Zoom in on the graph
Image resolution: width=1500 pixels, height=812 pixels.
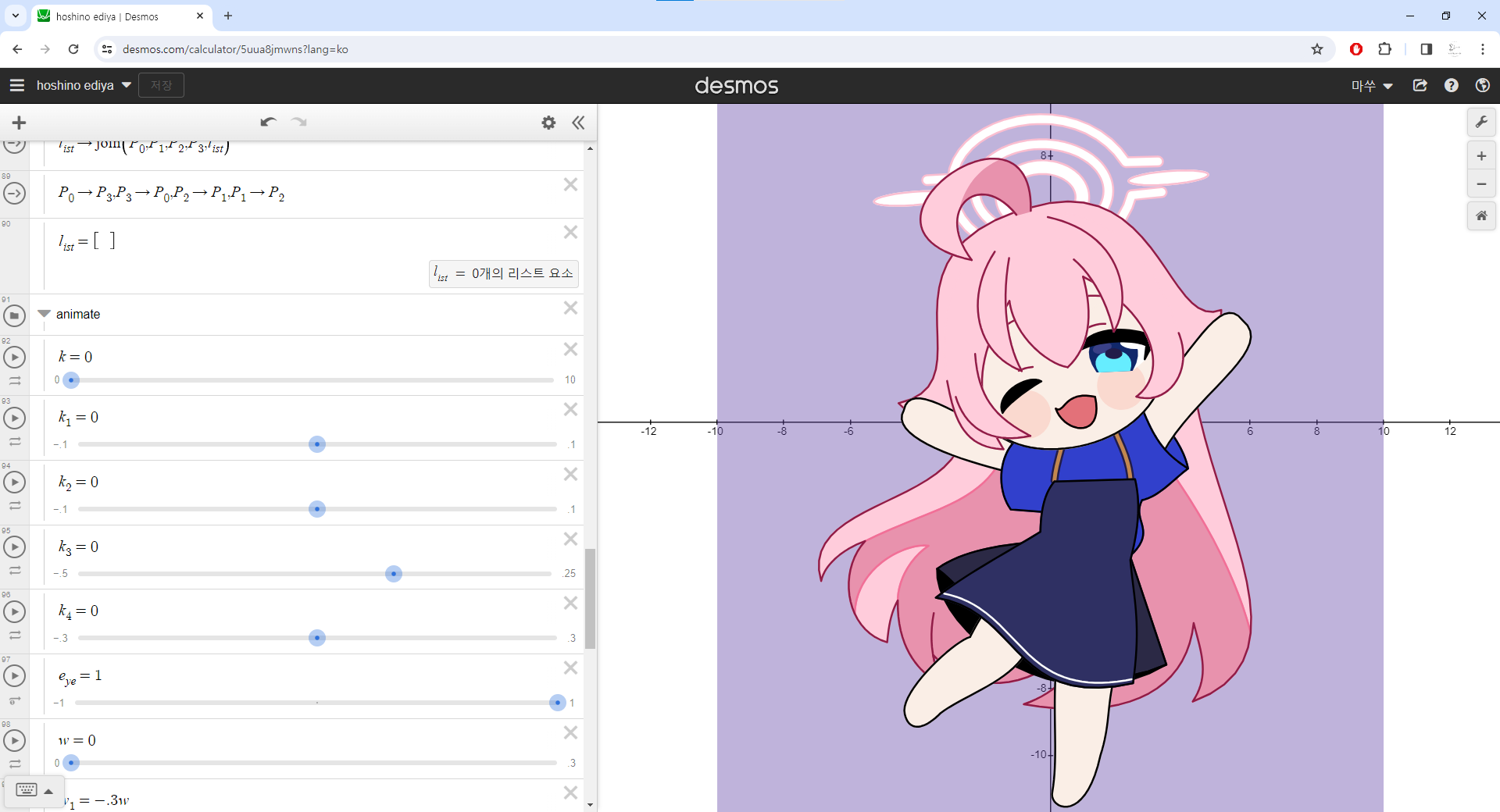1480,156
